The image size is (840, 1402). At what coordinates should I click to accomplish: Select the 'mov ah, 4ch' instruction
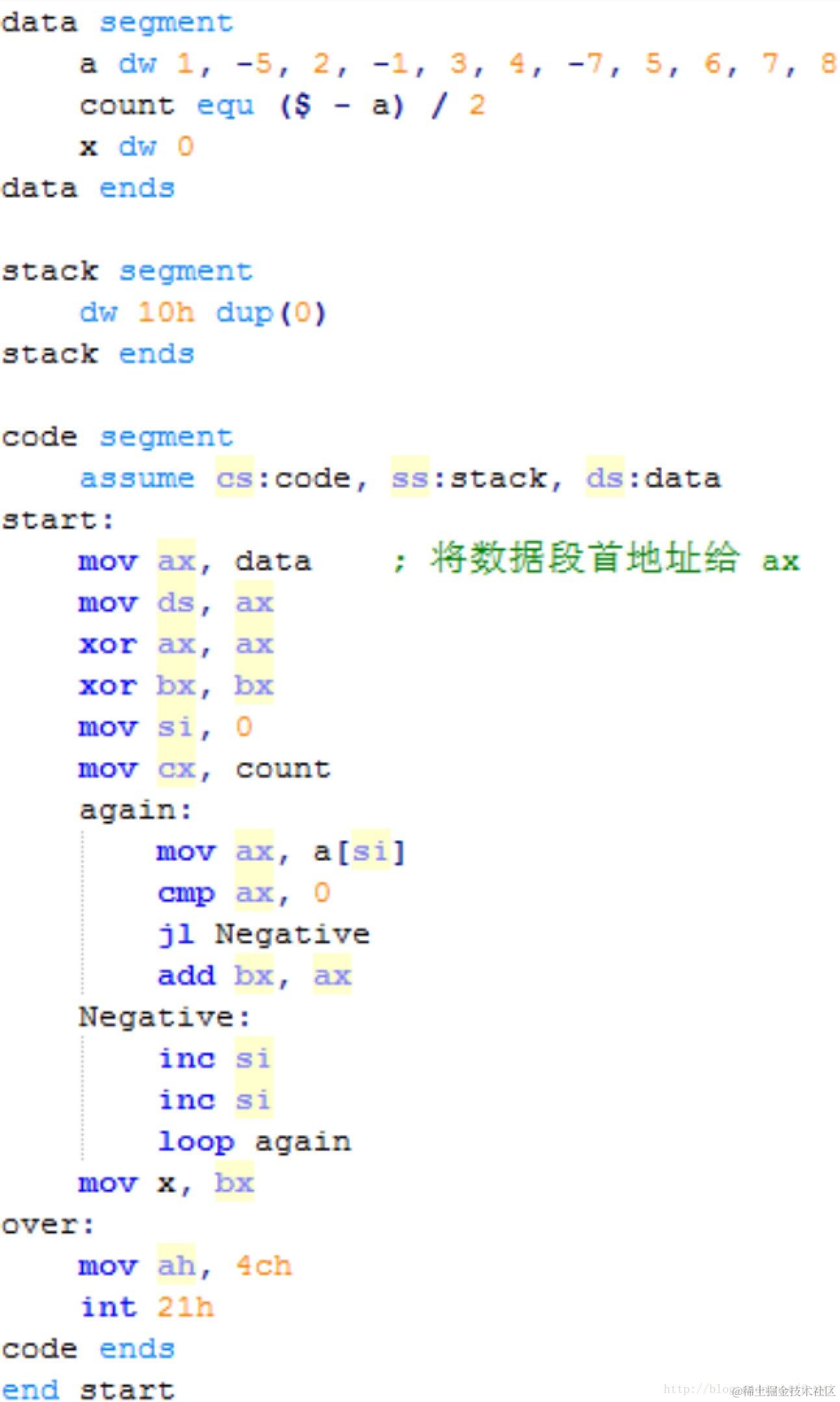click(186, 1266)
